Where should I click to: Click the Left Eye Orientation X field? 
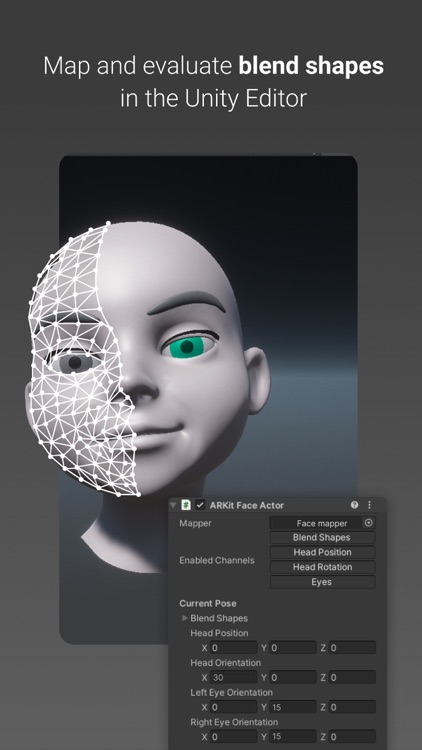[234, 707]
